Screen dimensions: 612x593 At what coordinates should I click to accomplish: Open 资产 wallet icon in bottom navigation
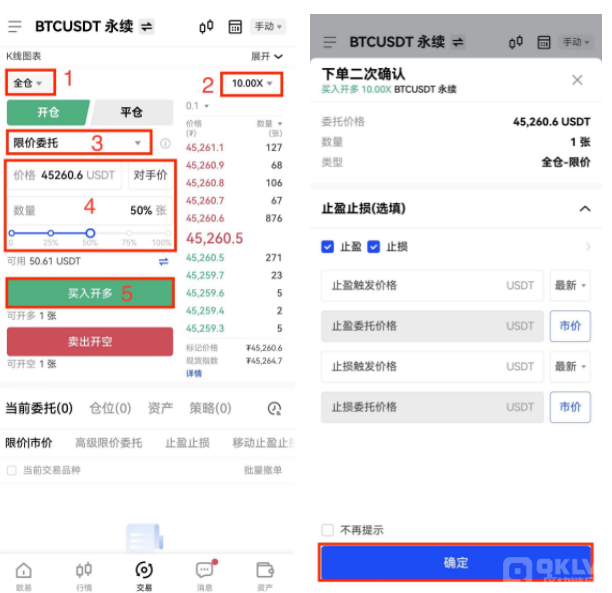[265, 573]
